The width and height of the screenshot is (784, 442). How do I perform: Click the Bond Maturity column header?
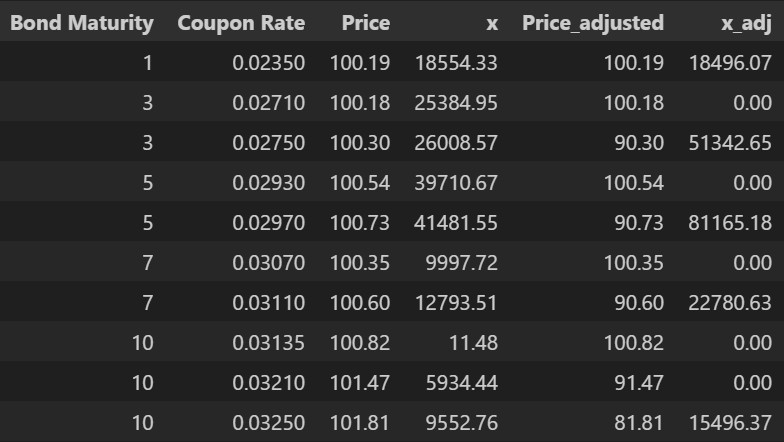(82, 22)
